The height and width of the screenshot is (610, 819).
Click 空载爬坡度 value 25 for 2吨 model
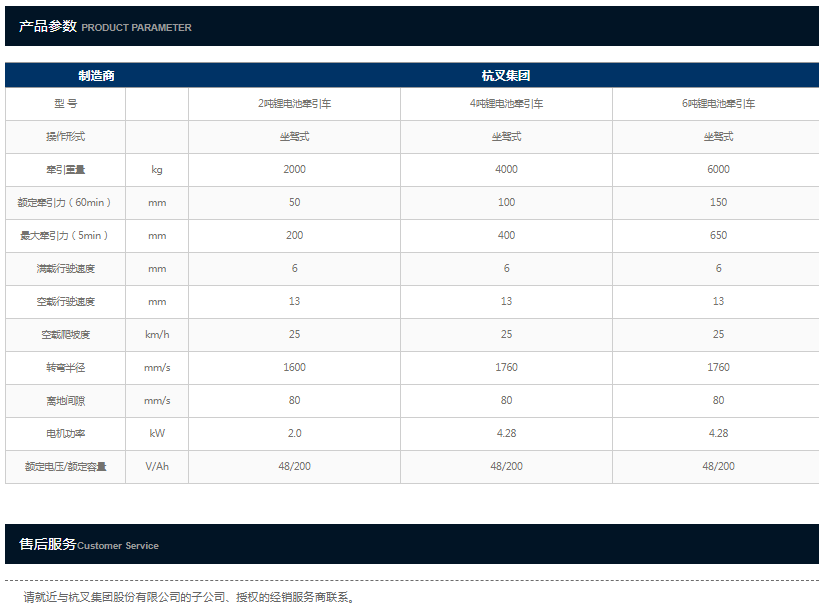tap(295, 334)
